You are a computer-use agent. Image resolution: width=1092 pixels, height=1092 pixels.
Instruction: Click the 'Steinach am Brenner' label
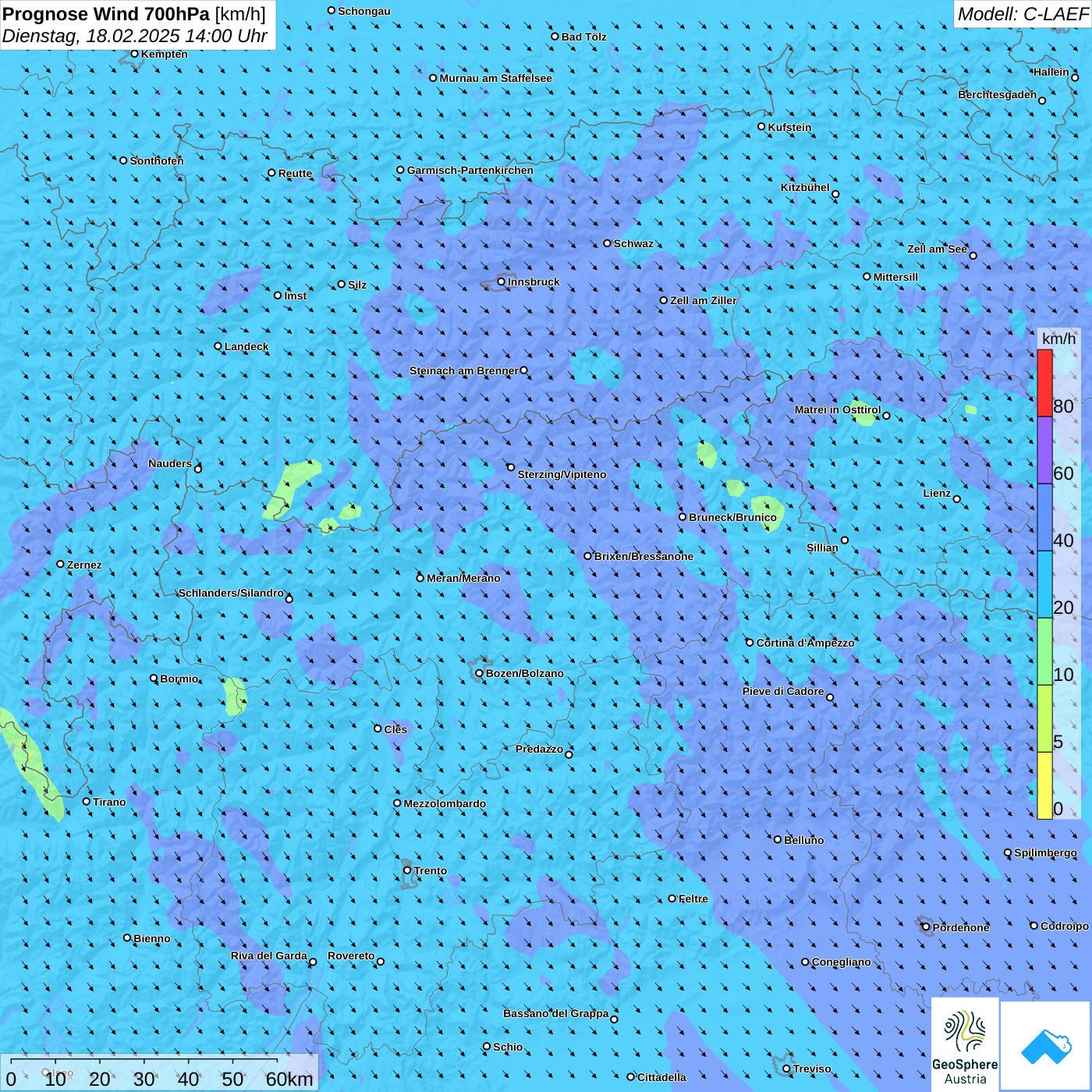[464, 370]
